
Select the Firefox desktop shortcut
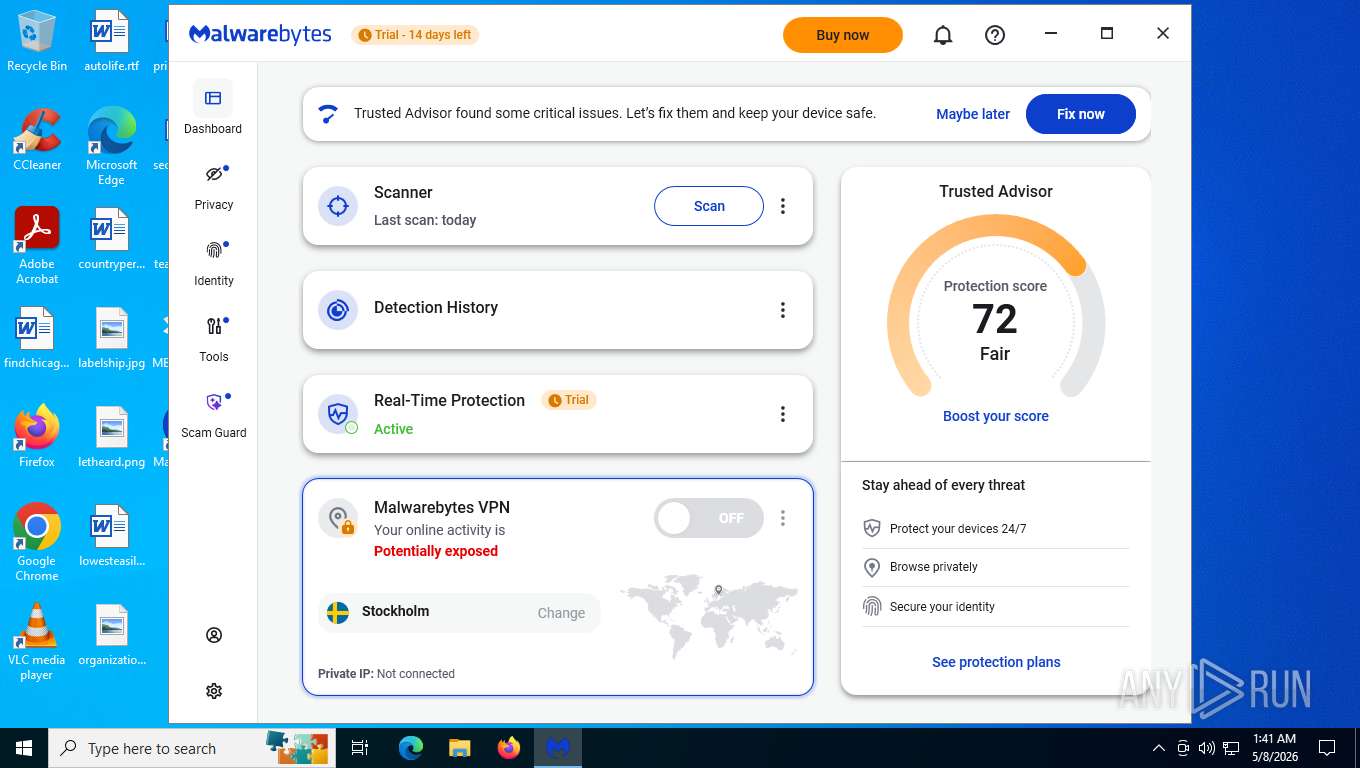[37, 437]
